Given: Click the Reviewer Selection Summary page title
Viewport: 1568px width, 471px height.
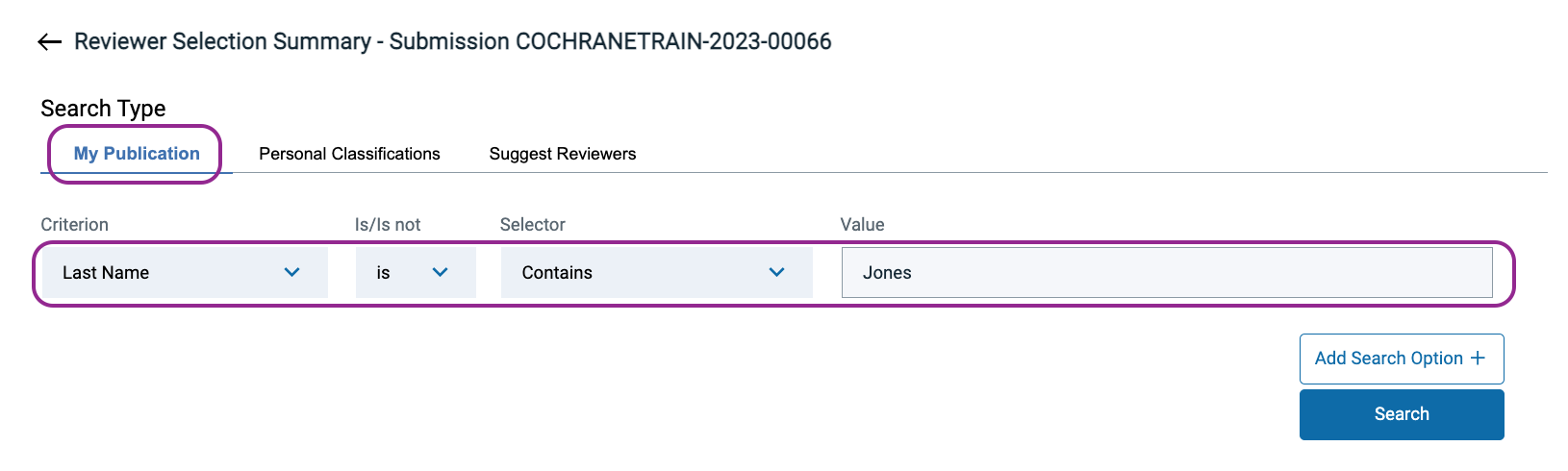Looking at the screenshot, I should point(452,41).
